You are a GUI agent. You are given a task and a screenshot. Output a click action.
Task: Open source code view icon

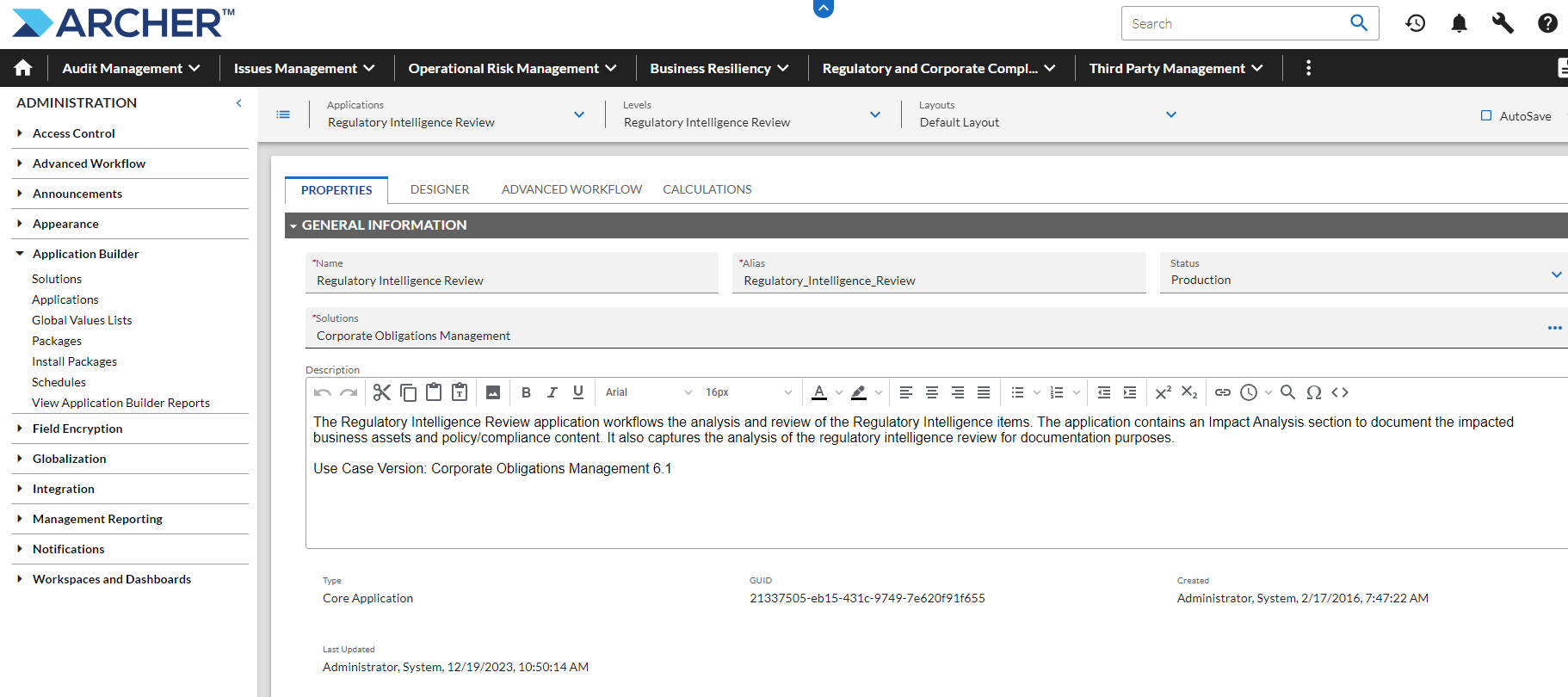tap(1340, 392)
